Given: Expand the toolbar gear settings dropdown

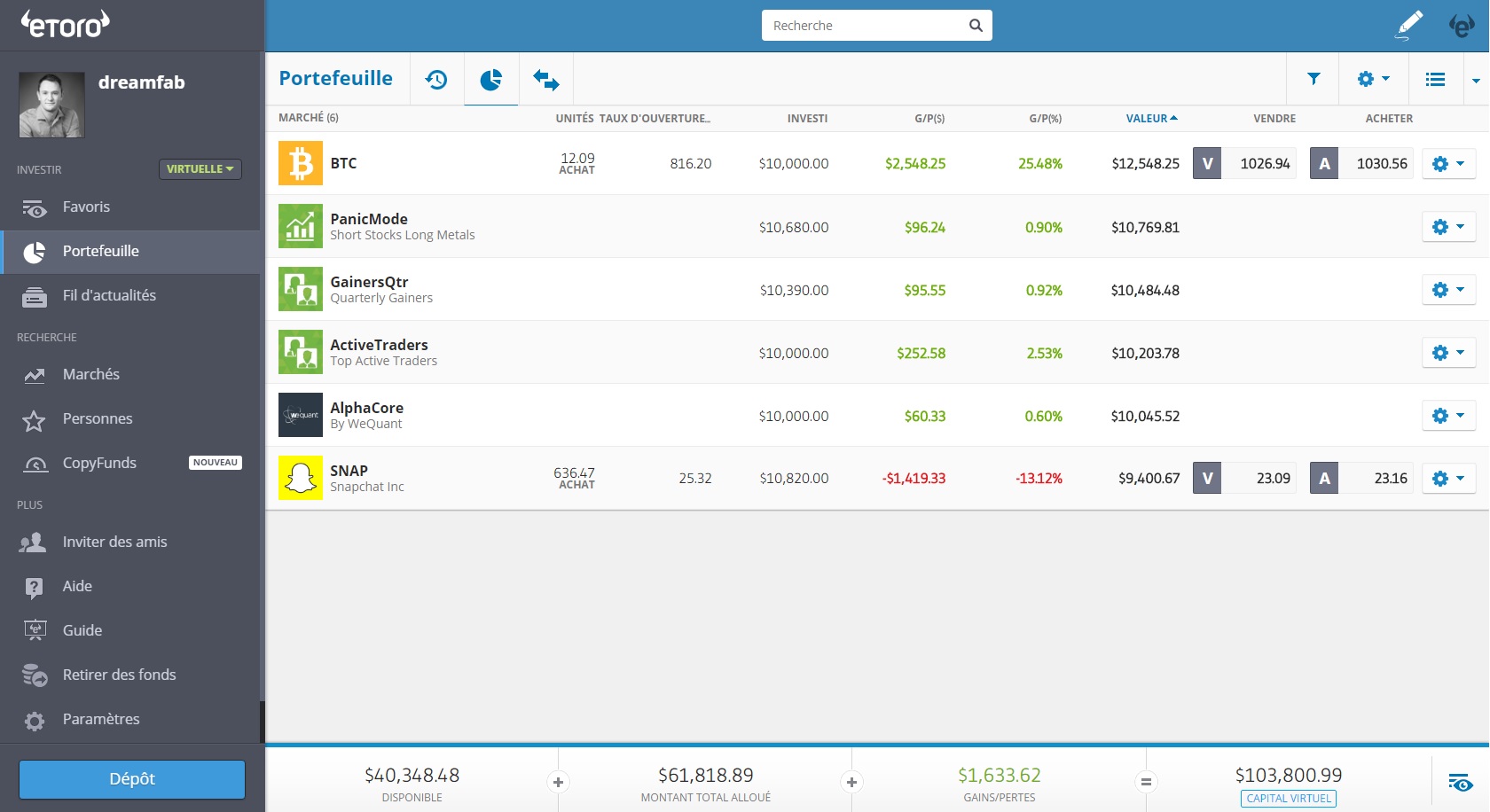Looking at the screenshot, I should coord(1372,79).
